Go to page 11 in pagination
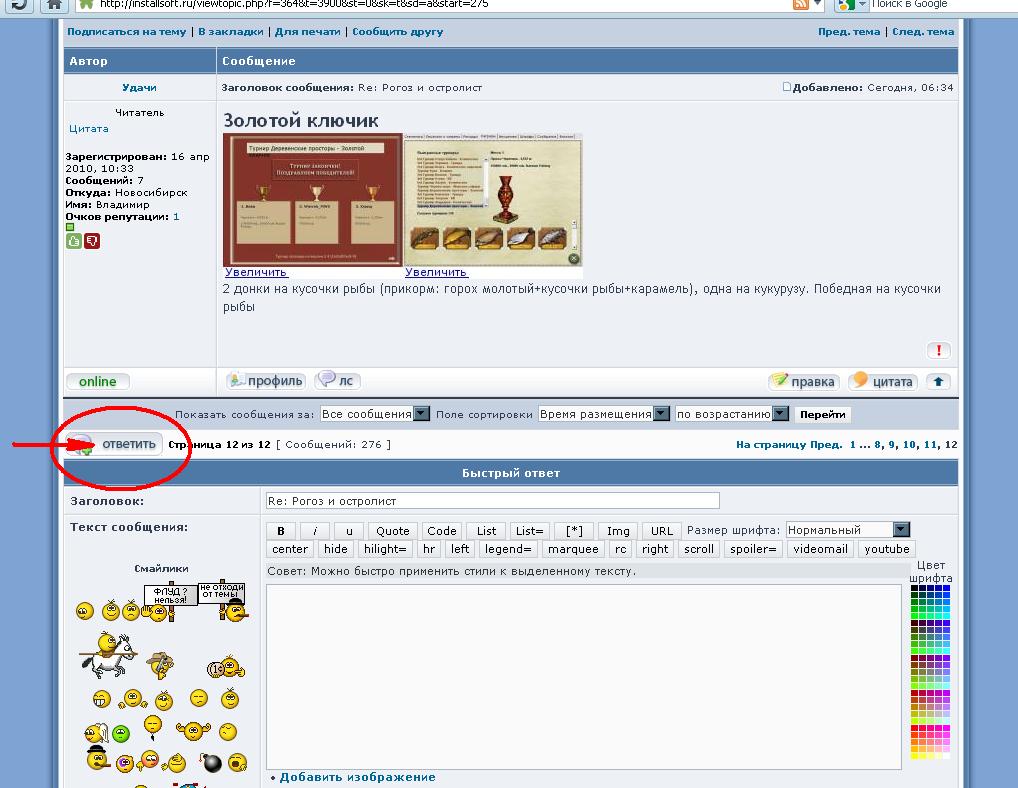The width and height of the screenshot is (1018, 788). 930,445
